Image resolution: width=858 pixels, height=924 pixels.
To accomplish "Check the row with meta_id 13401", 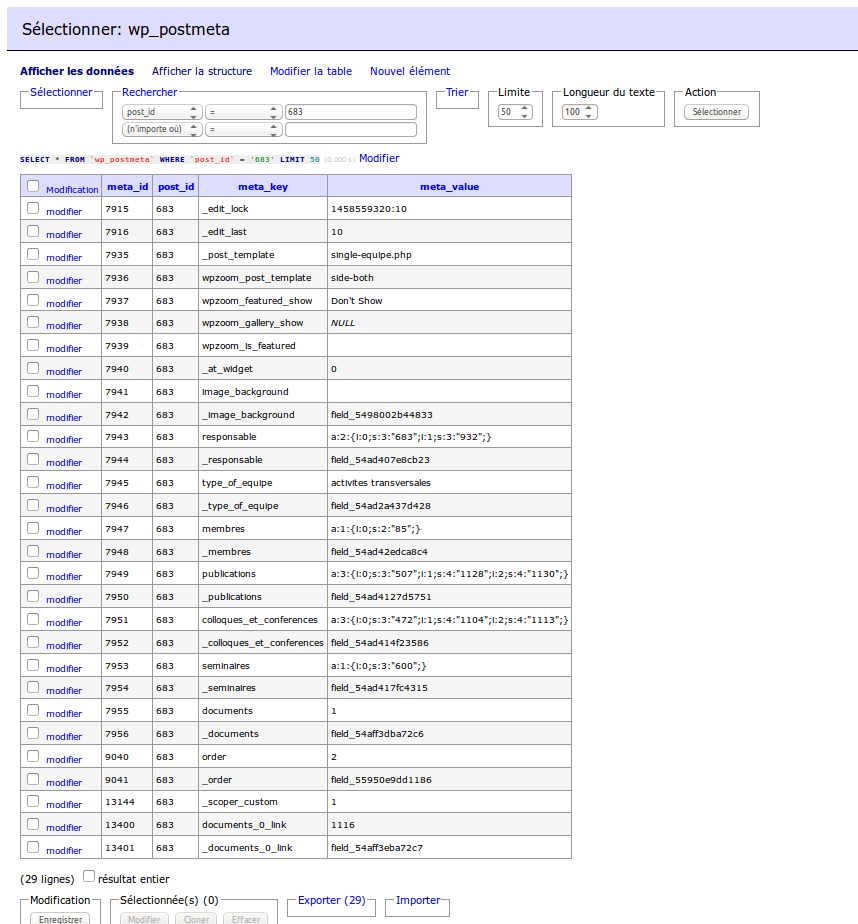I will 33,847.
